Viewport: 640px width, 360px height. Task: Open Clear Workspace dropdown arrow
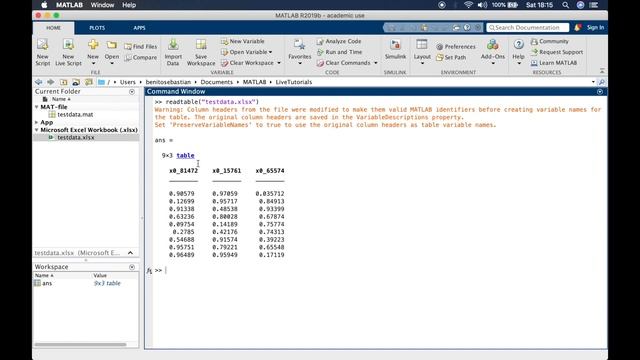(279, 63)
